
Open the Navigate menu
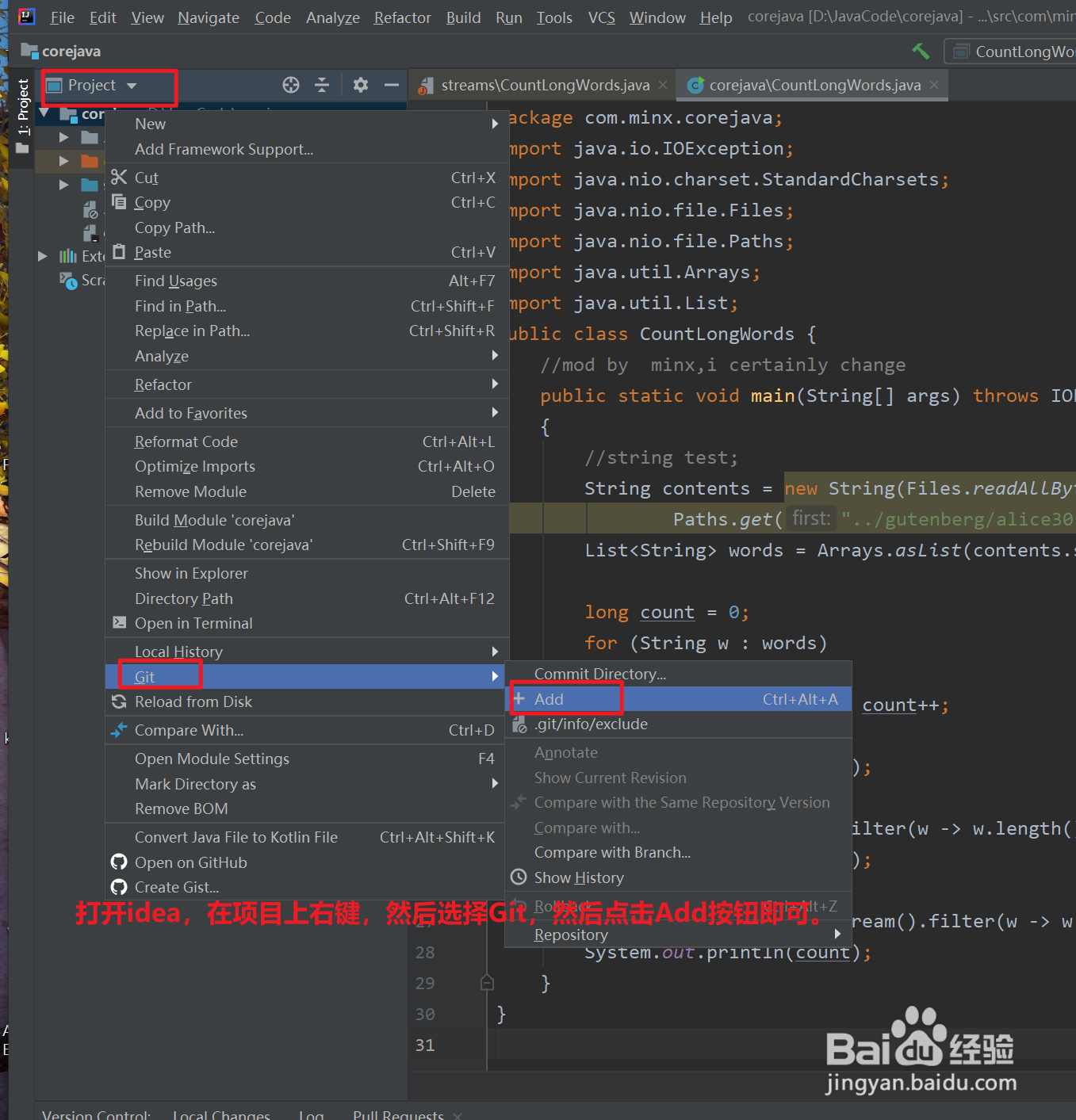(x=209, y=17)
